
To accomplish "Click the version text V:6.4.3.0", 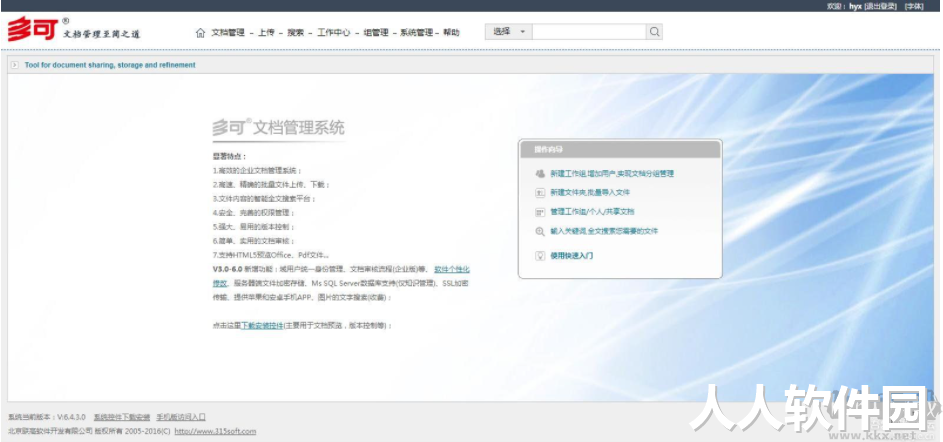I will (72, 417).
